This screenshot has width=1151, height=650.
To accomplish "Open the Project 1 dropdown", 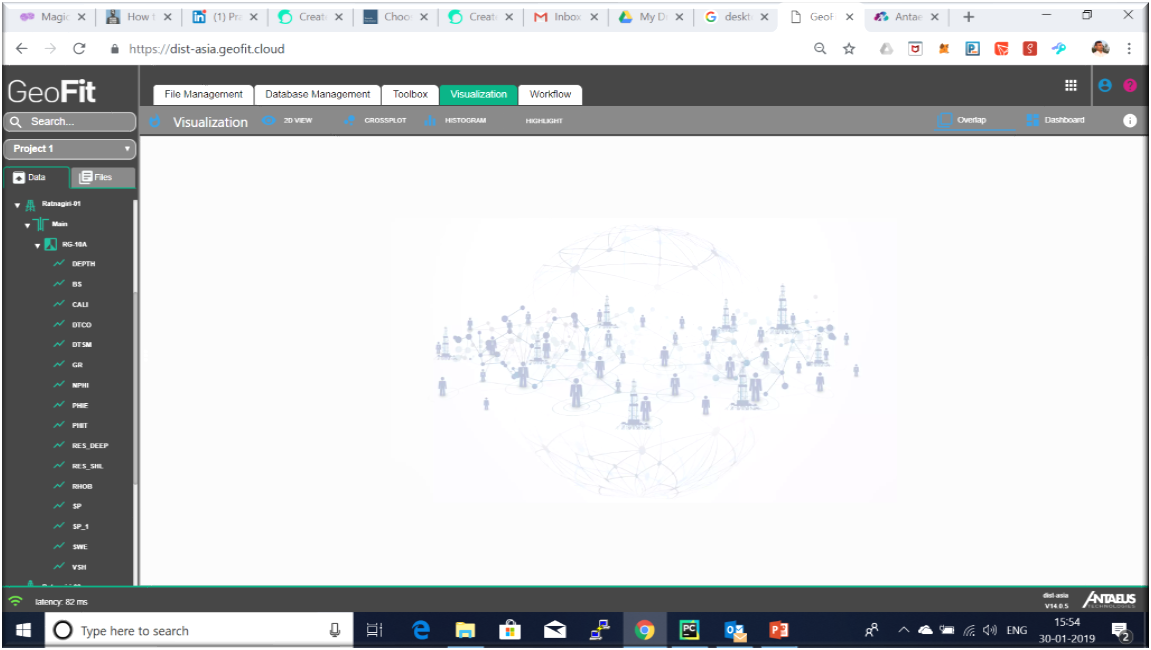I will pos(70,149).
